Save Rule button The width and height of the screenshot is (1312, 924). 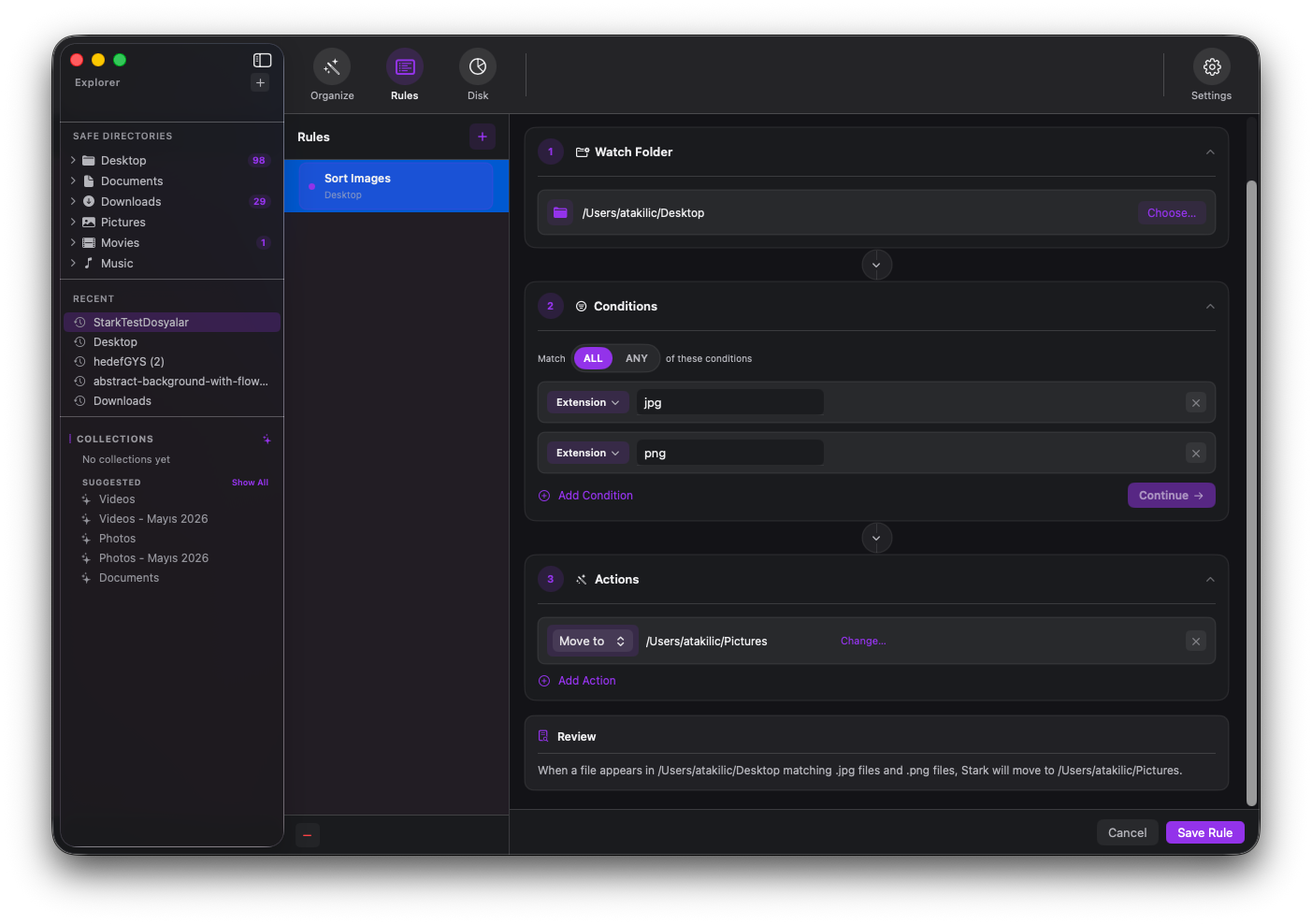point(1205,832)
